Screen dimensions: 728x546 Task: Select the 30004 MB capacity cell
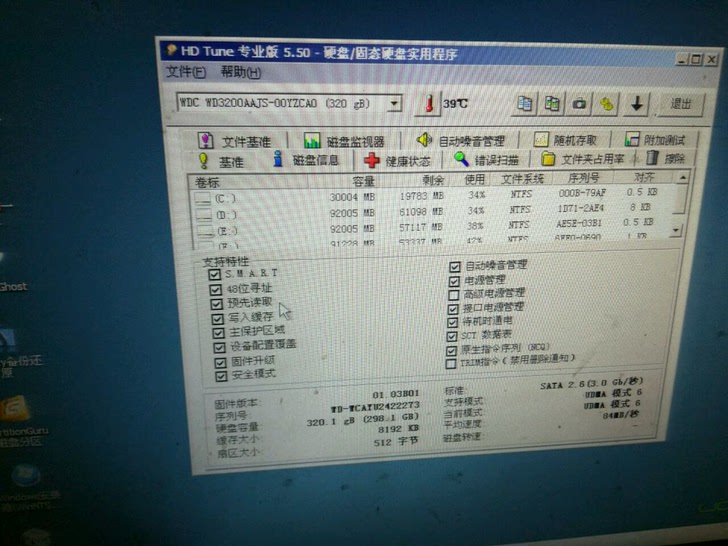(352, 197)
